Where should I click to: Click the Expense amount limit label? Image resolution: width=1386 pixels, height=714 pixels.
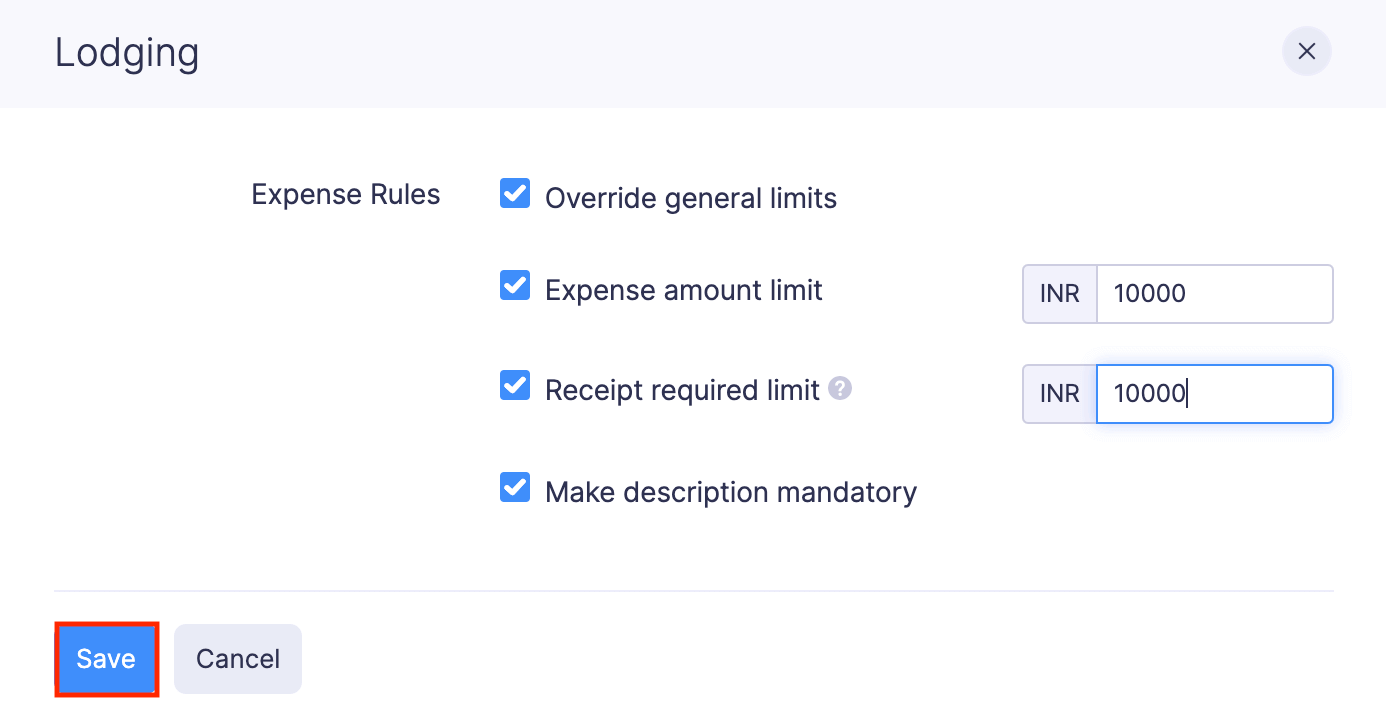point(683,289)
